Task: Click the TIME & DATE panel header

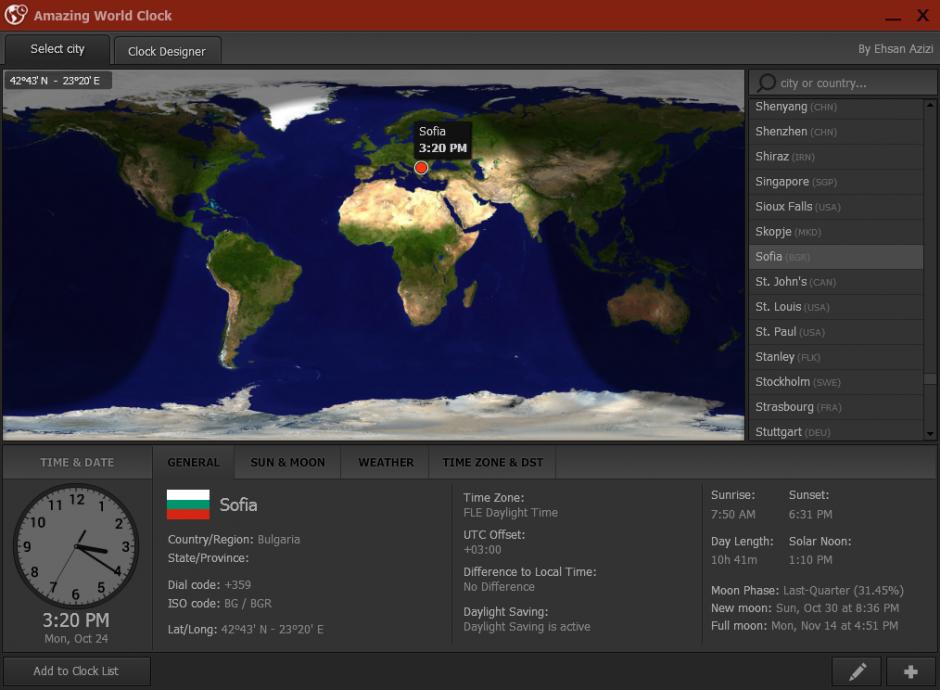Action: pyautogui.click(x=77, y=462)
